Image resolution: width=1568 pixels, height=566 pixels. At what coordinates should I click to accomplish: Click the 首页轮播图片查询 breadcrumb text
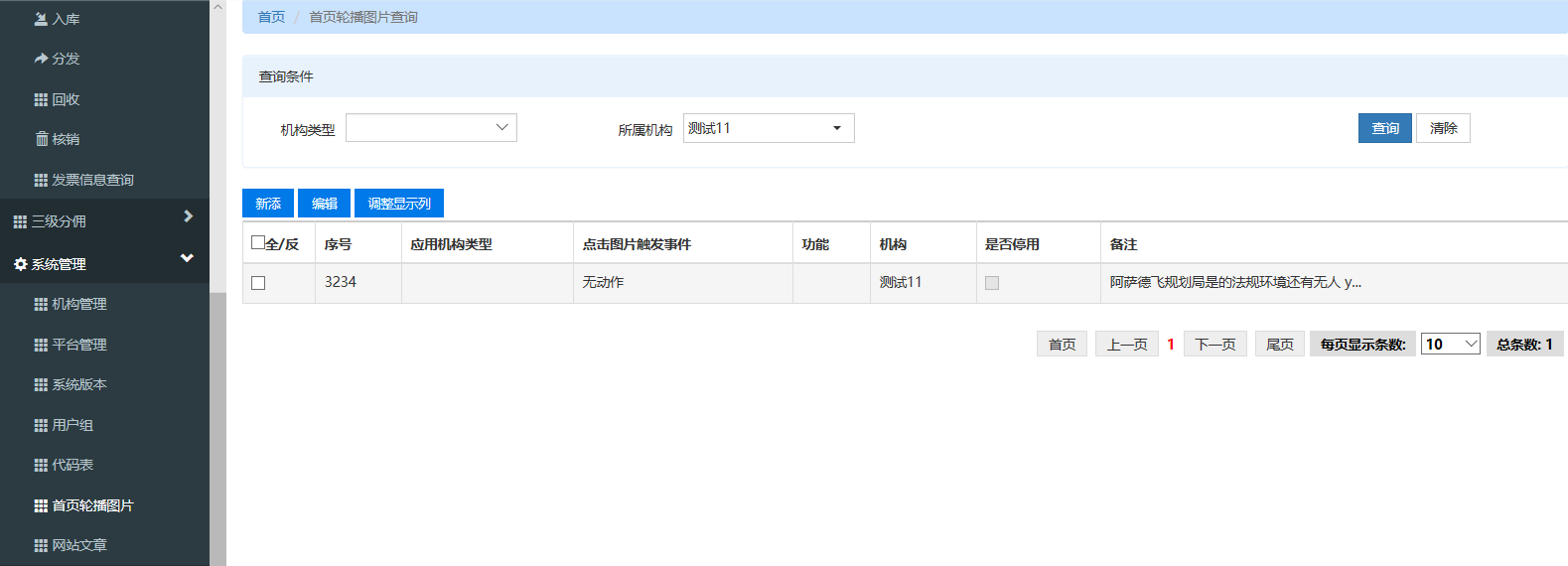[x=363, y=17]
